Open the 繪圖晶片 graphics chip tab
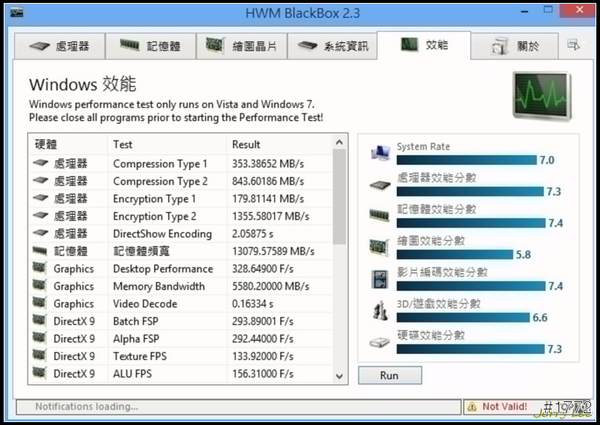 click(x=244, y=46)
